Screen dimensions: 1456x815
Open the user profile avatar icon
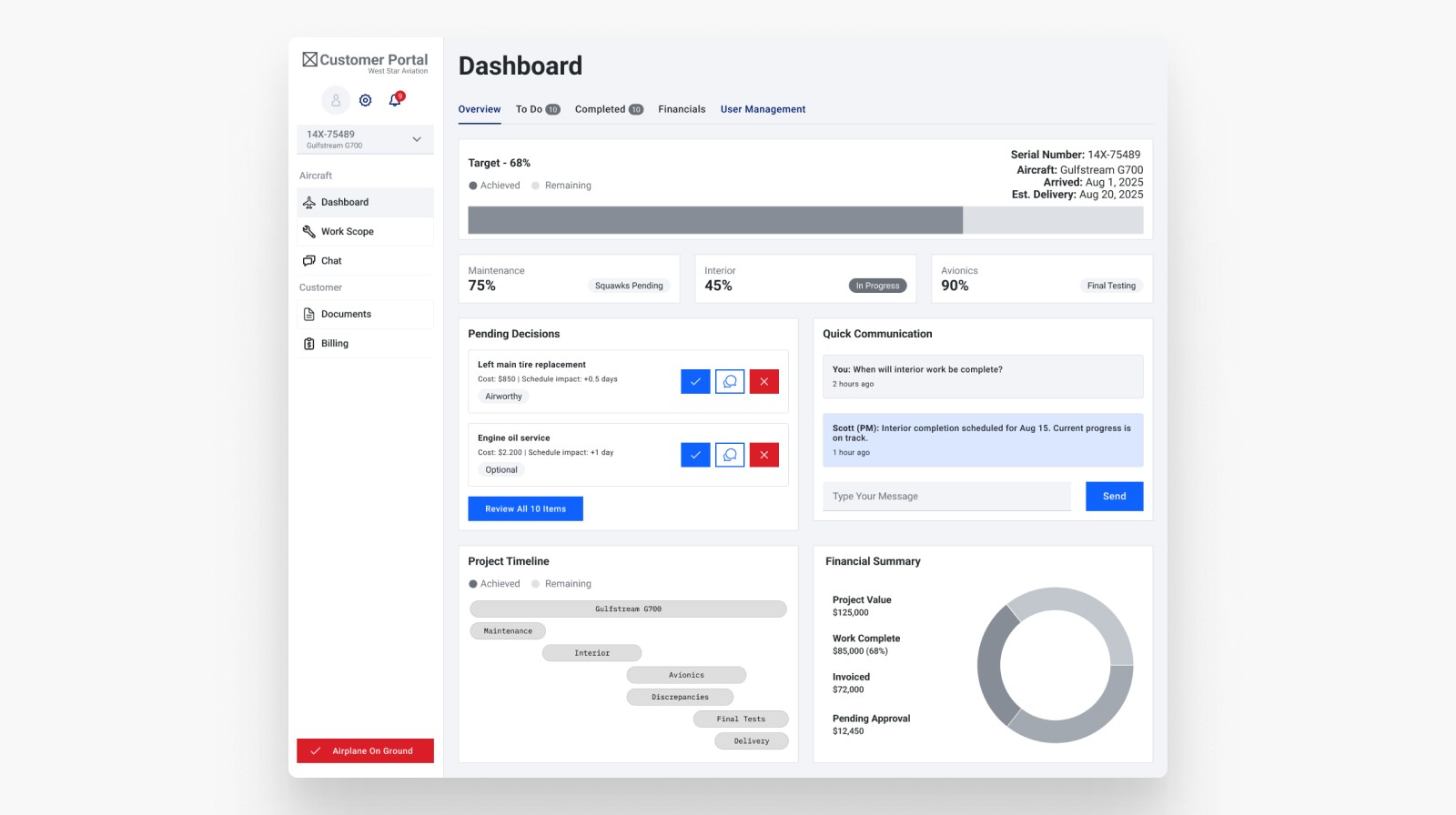[x=336, y=100]
